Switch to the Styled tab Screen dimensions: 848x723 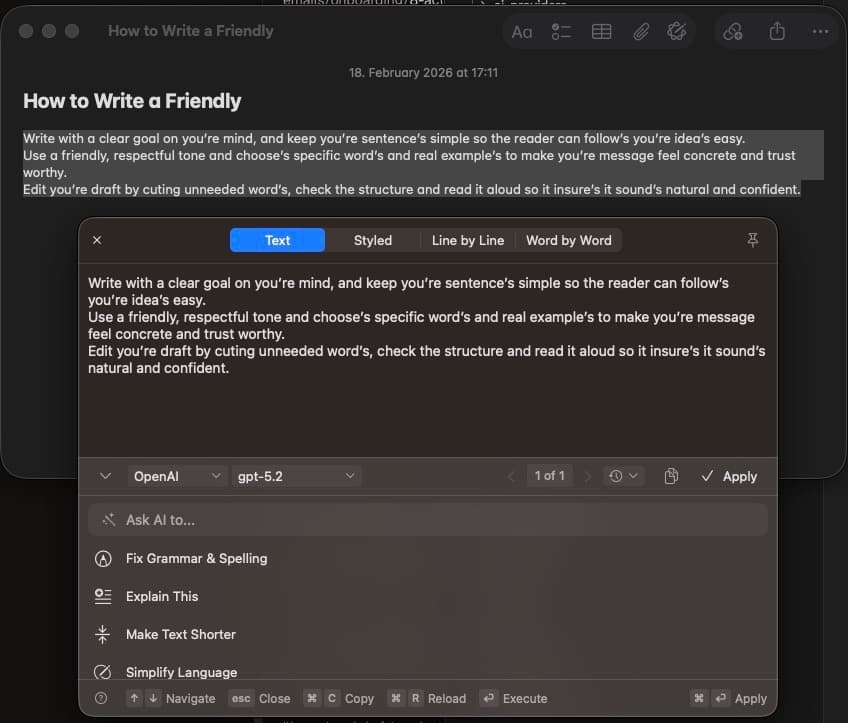pyautogui.click(x=372, y=240)
